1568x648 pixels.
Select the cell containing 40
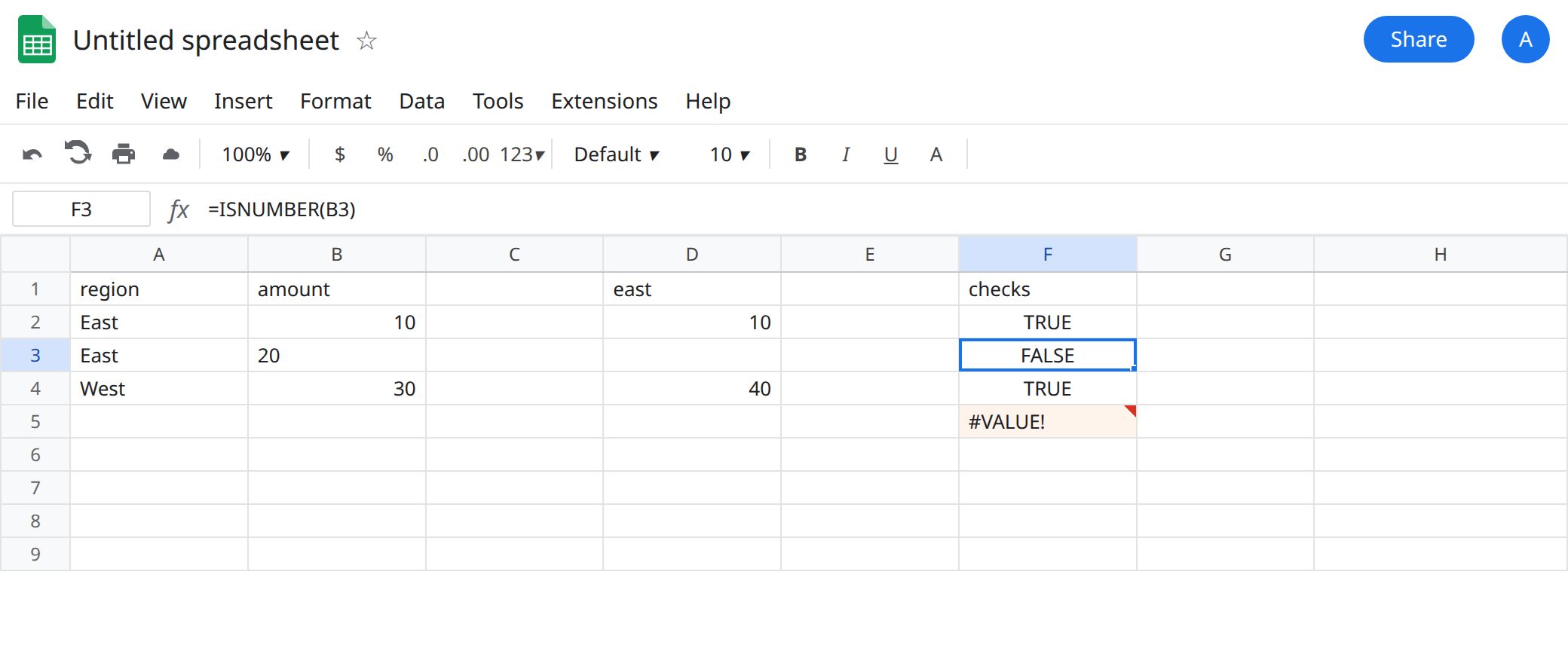[x=691, y=388]
